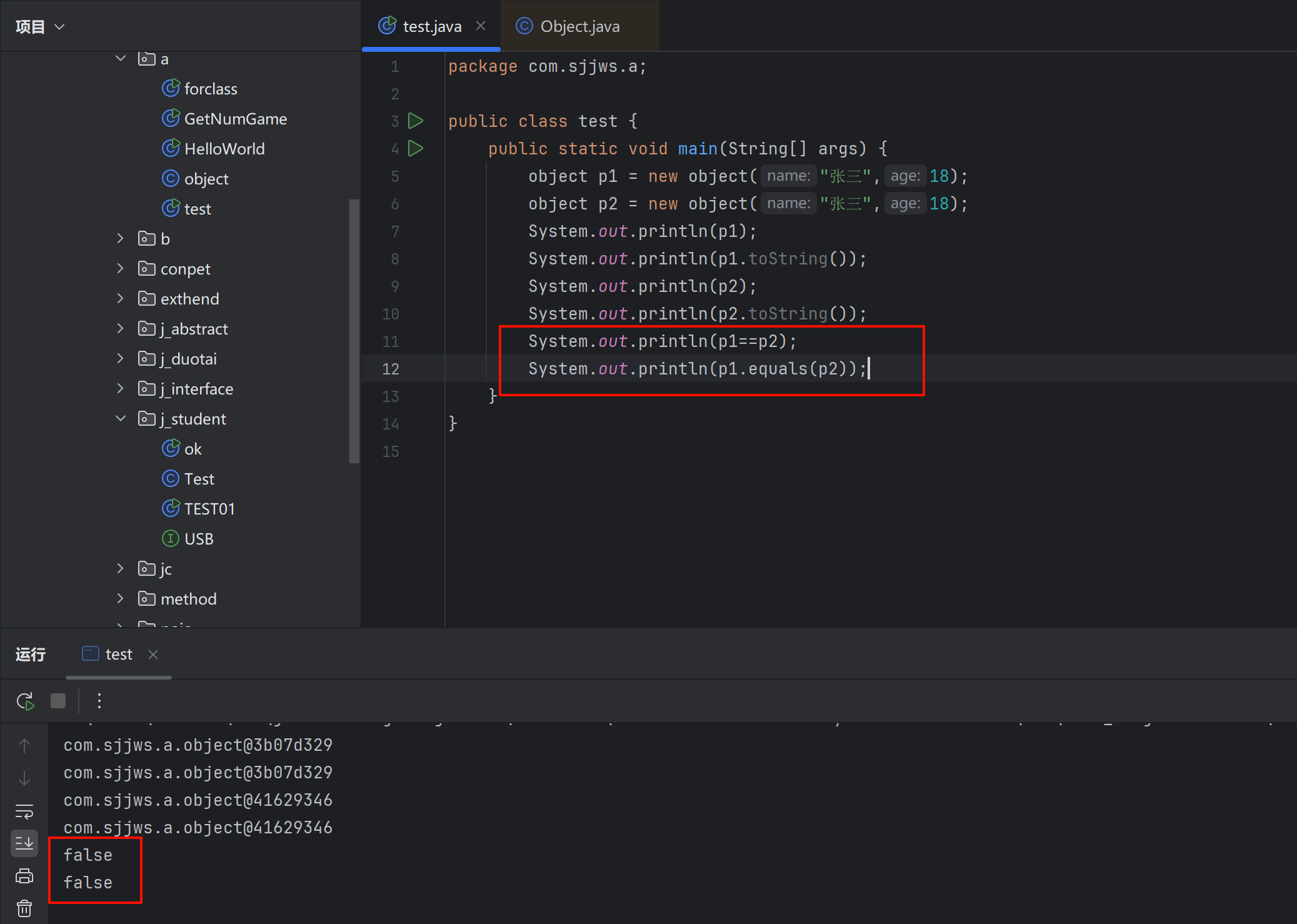Toggle scroll to end of console
This screenshot has height=924, width=1297.
click(24, 843)
